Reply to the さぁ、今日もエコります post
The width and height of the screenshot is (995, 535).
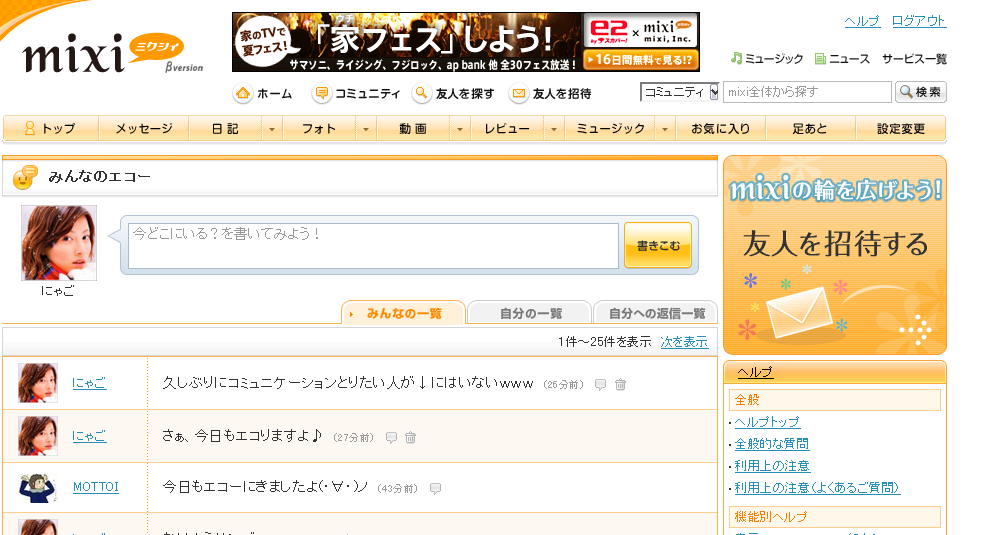tap(392, 438)
